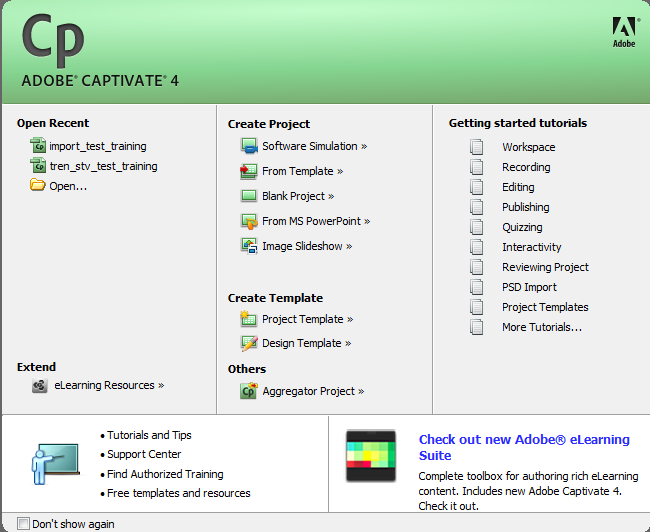Open the Workspace tutorial

point(529,147)
